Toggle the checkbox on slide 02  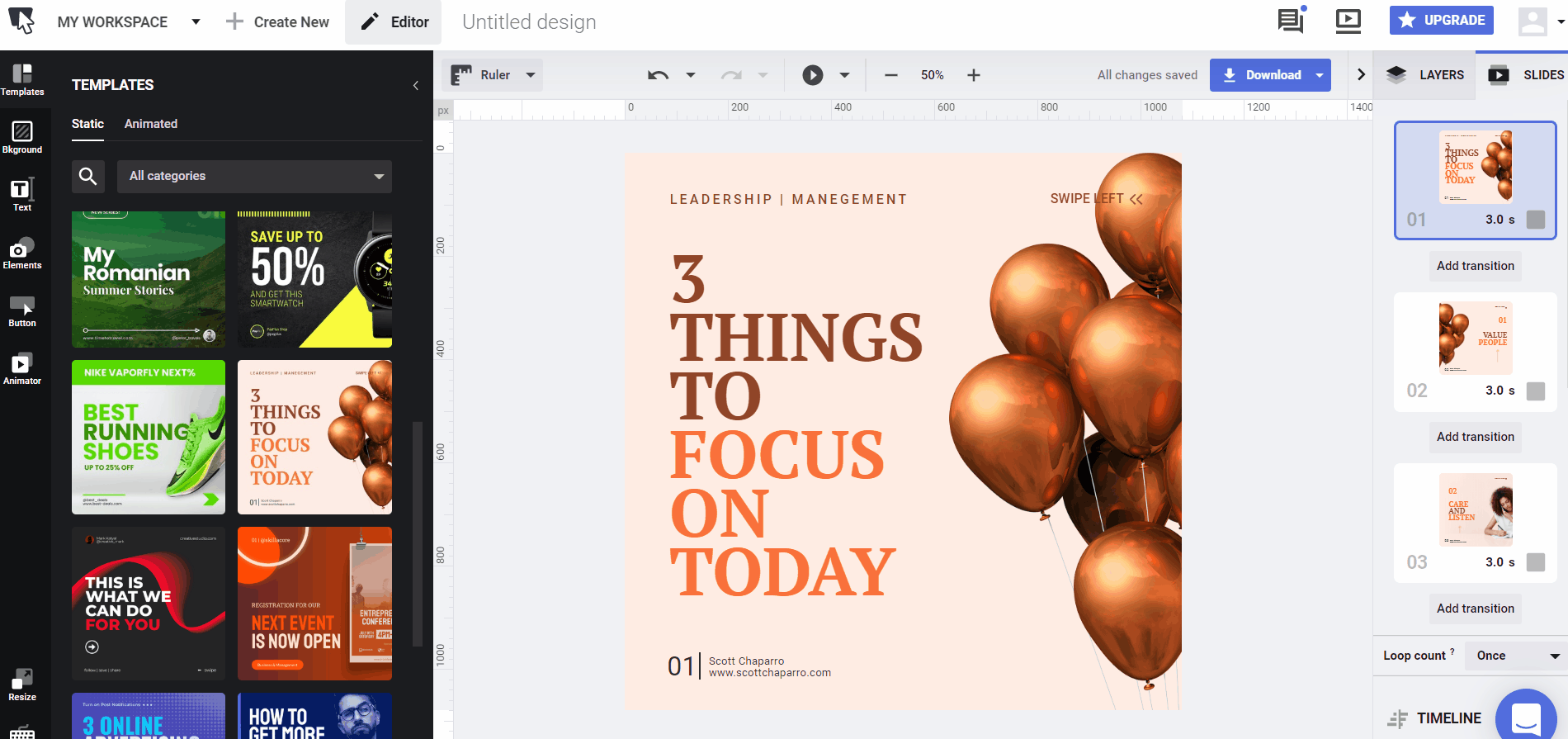1535,391
